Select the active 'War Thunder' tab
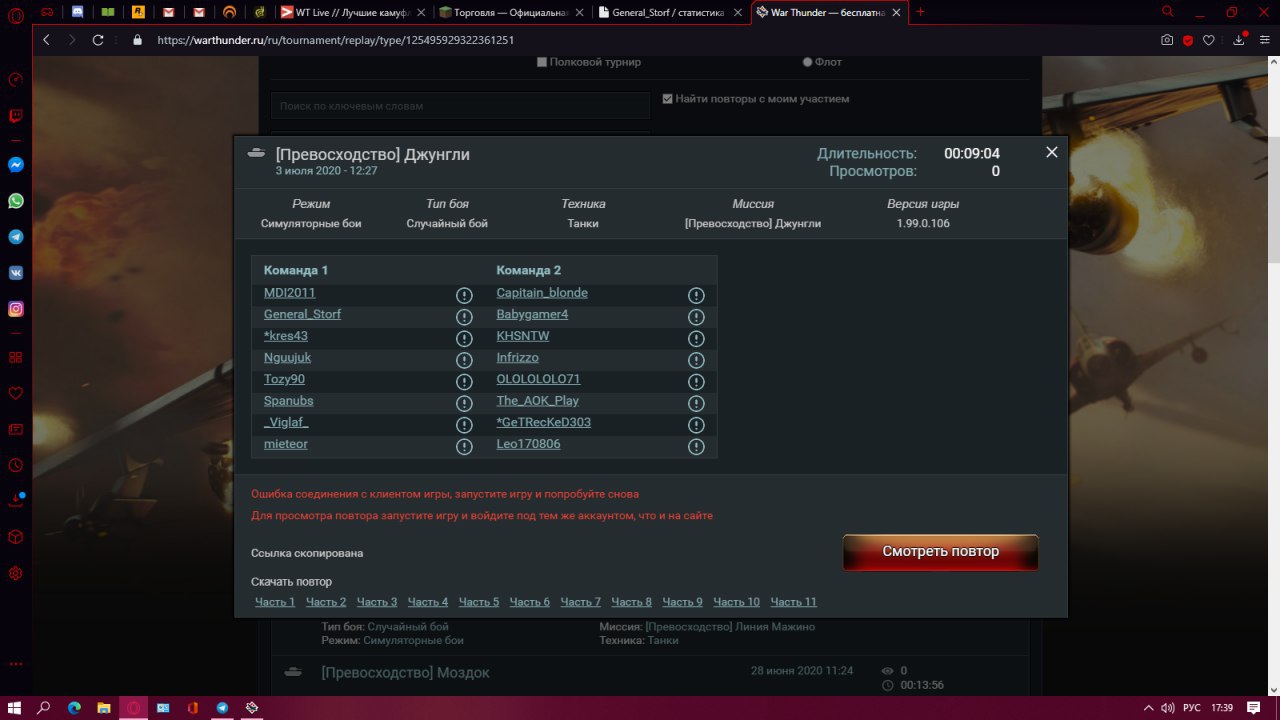The height and width of the screenshot is (720, 1280). click(830, 12)
